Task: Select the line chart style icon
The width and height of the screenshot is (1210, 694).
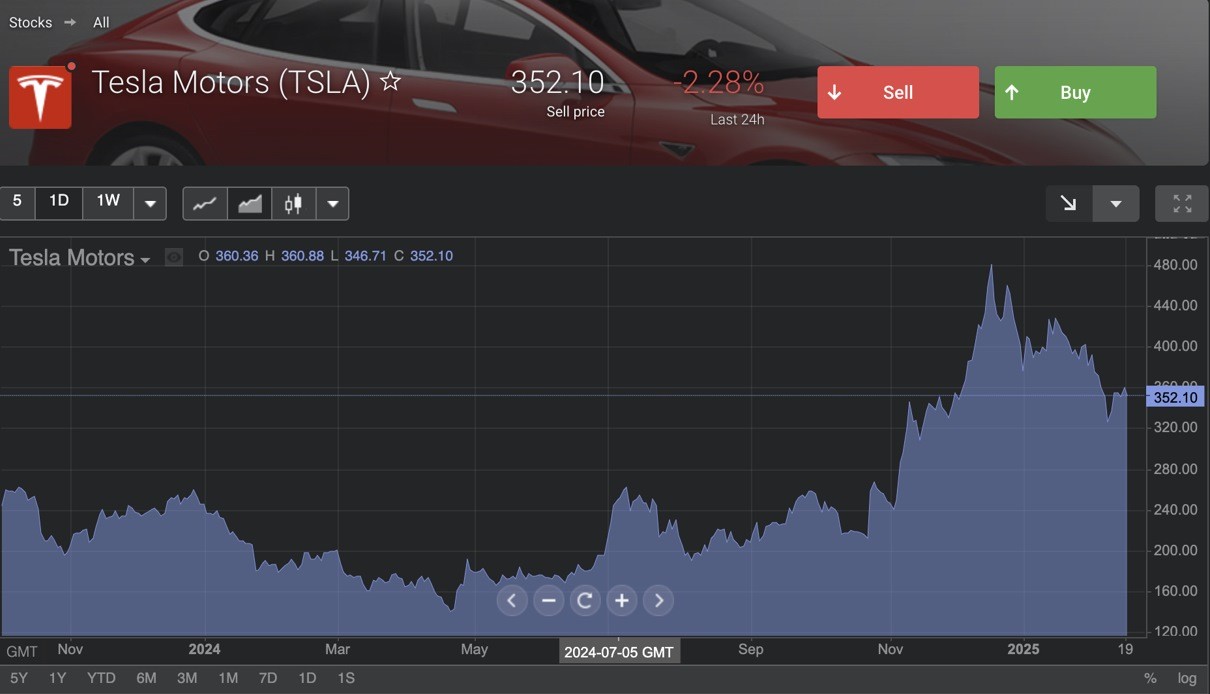Action: click(x=205, y=203)
